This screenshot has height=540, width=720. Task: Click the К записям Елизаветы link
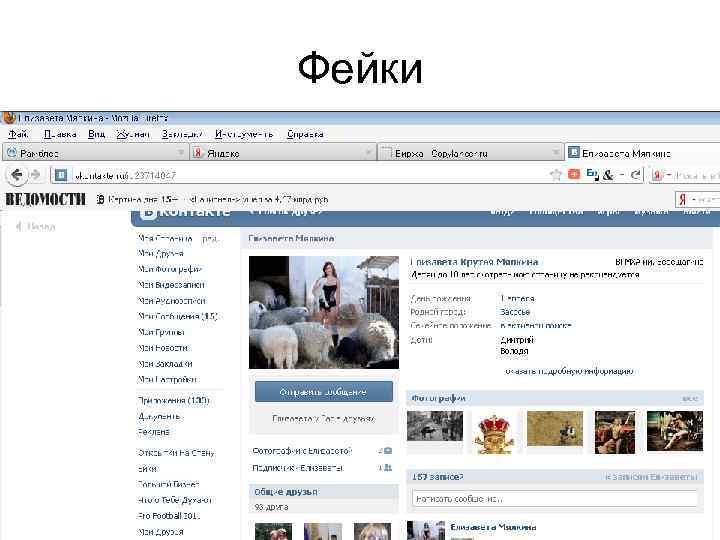coord(651,477)
